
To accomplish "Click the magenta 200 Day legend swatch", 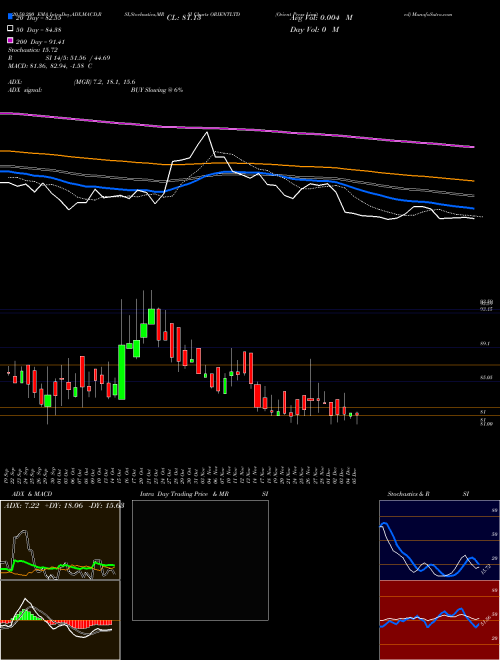I will coord(11,41).
